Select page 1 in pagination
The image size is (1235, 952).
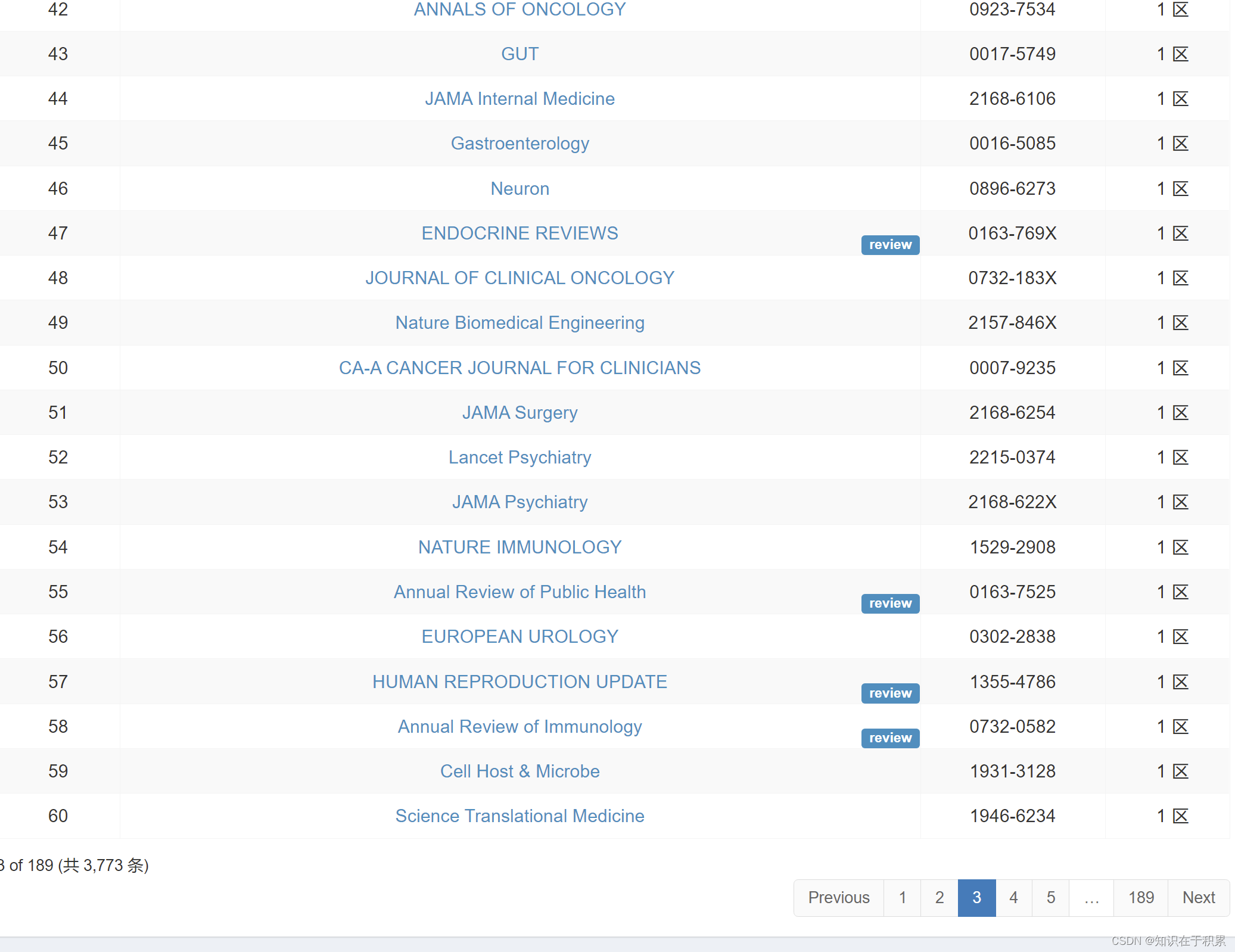(x=903, y=898)
